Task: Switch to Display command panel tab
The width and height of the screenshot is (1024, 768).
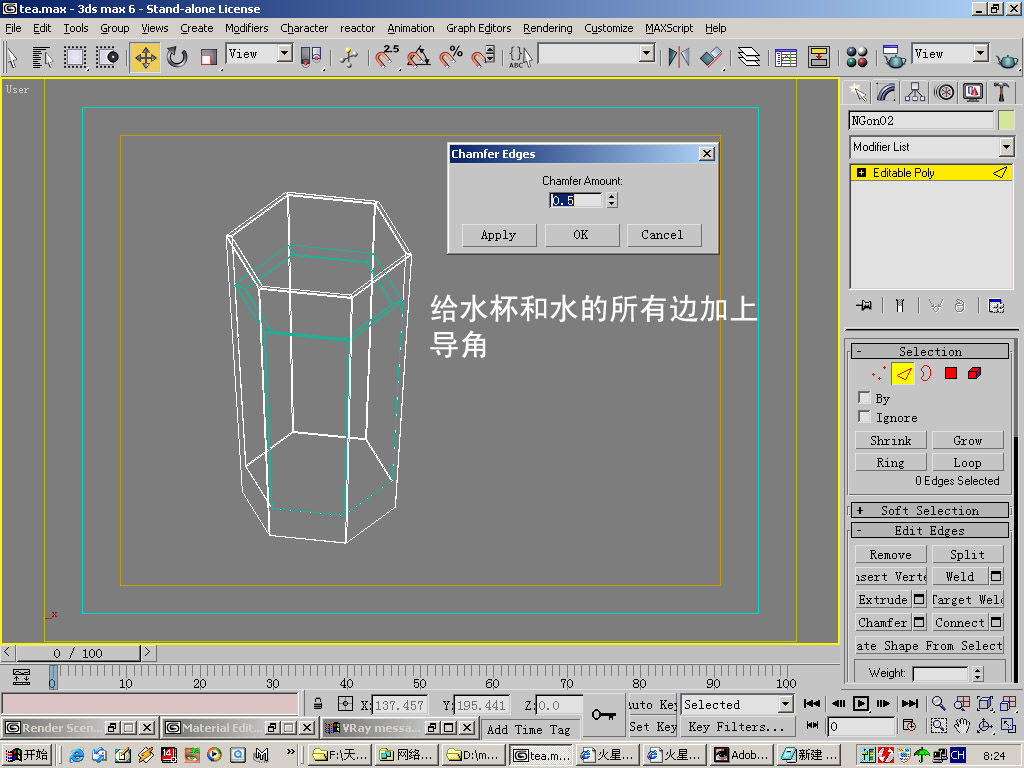Action: [x=973, y=92]
